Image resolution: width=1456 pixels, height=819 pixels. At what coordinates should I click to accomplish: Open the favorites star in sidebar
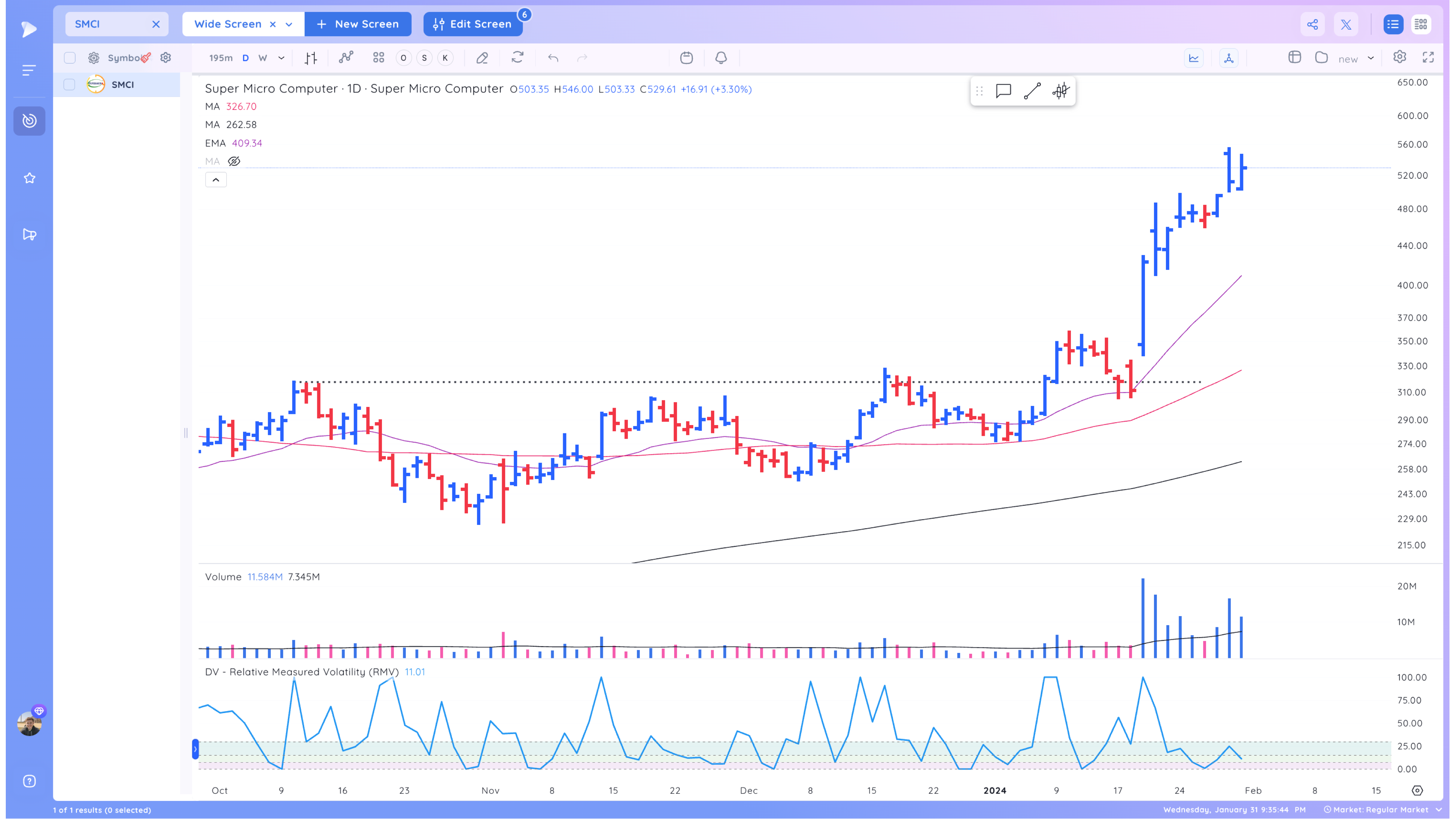click(29, 178)
